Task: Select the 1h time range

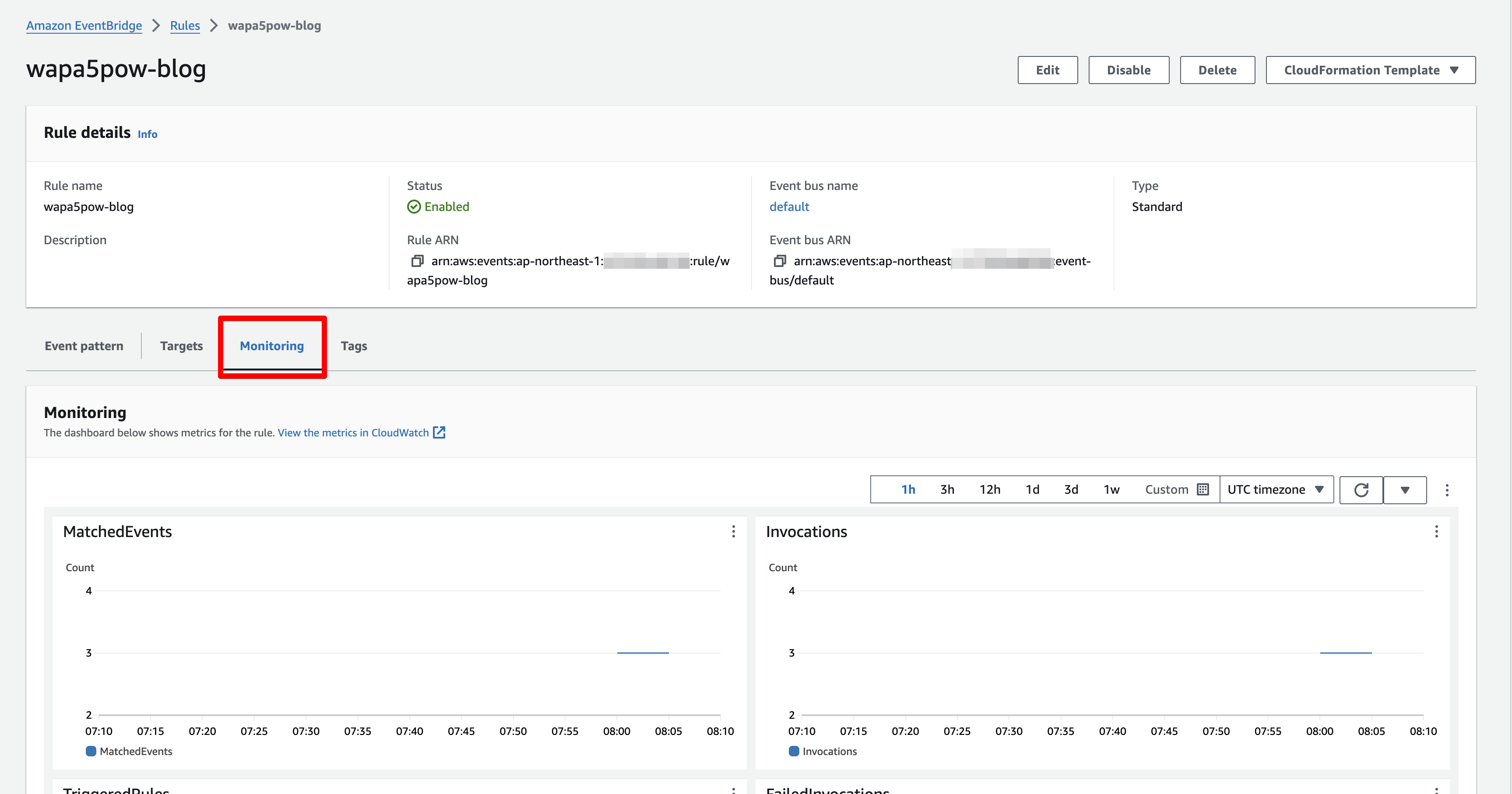Action: click(908, 489)
